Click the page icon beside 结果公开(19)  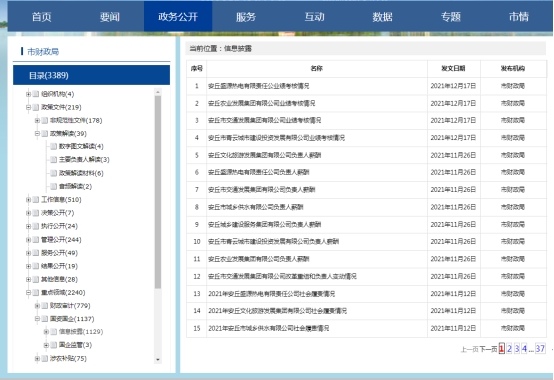[x=36, y=266]
